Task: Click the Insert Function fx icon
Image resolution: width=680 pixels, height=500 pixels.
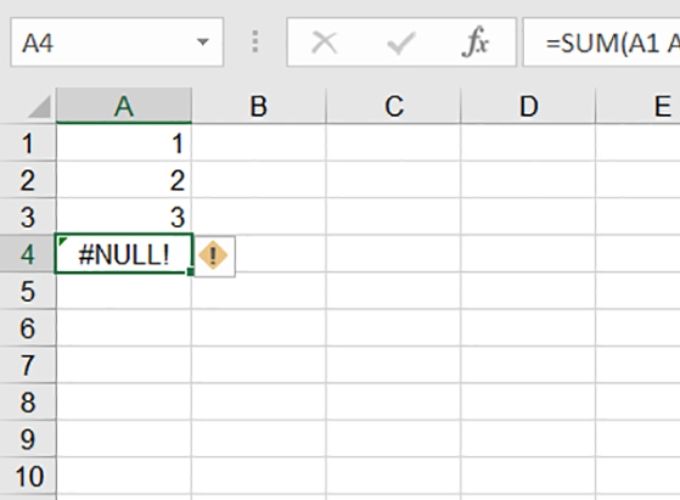Action: [476, 42]
